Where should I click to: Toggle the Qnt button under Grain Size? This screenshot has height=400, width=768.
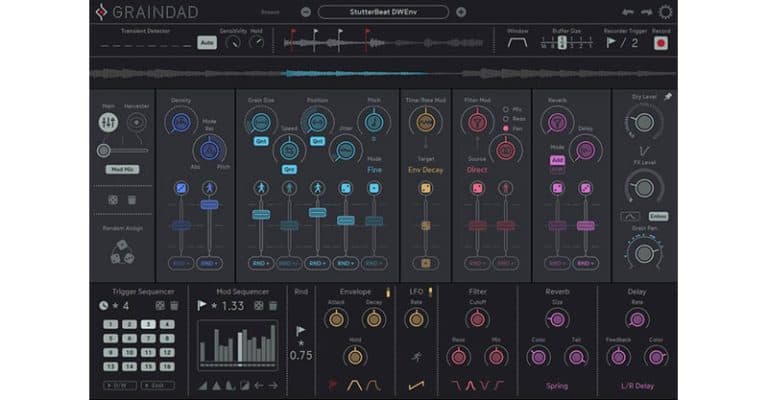261,141
